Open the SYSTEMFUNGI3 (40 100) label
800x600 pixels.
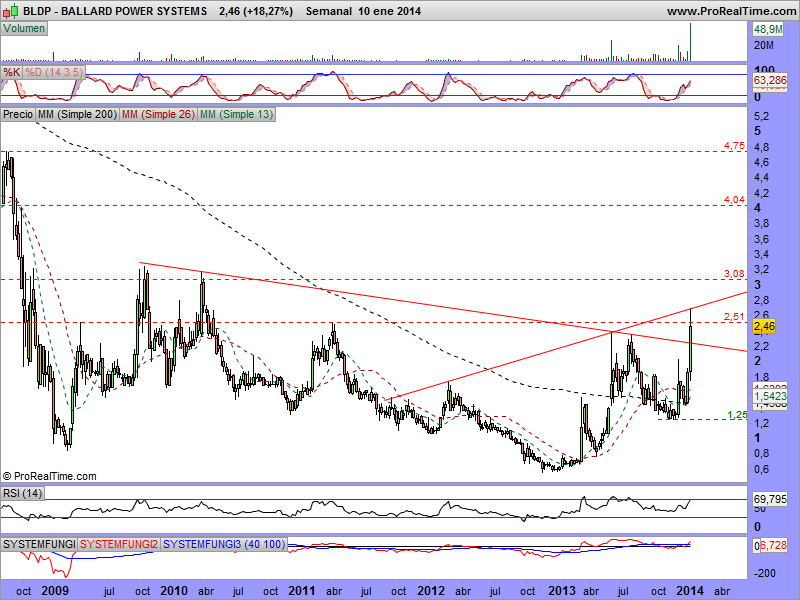tap(224, 544)
